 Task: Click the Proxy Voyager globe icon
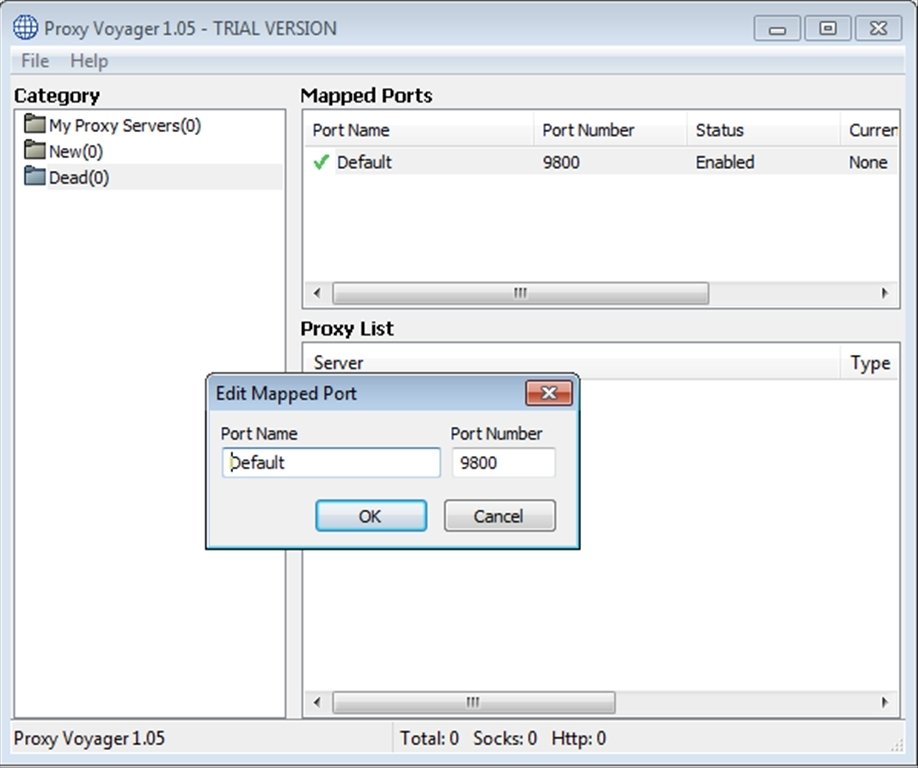[26, 28]
